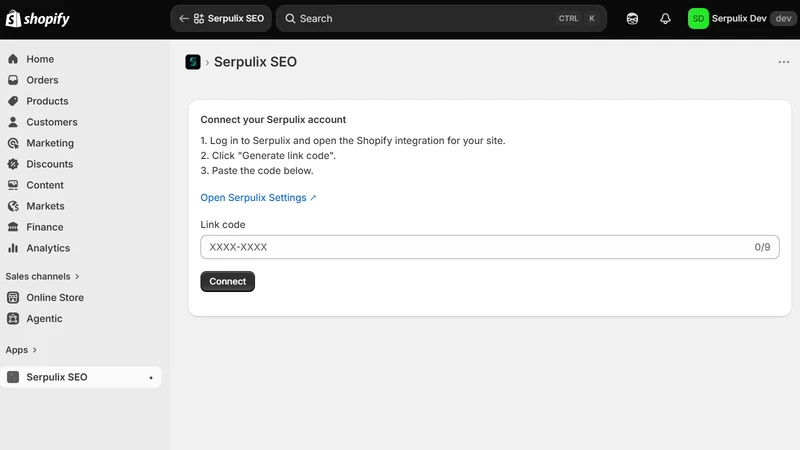Viewport: 800px width, 450px height.
Task: Open the Serpulix Dev store menu
Action: click(742, 19)
